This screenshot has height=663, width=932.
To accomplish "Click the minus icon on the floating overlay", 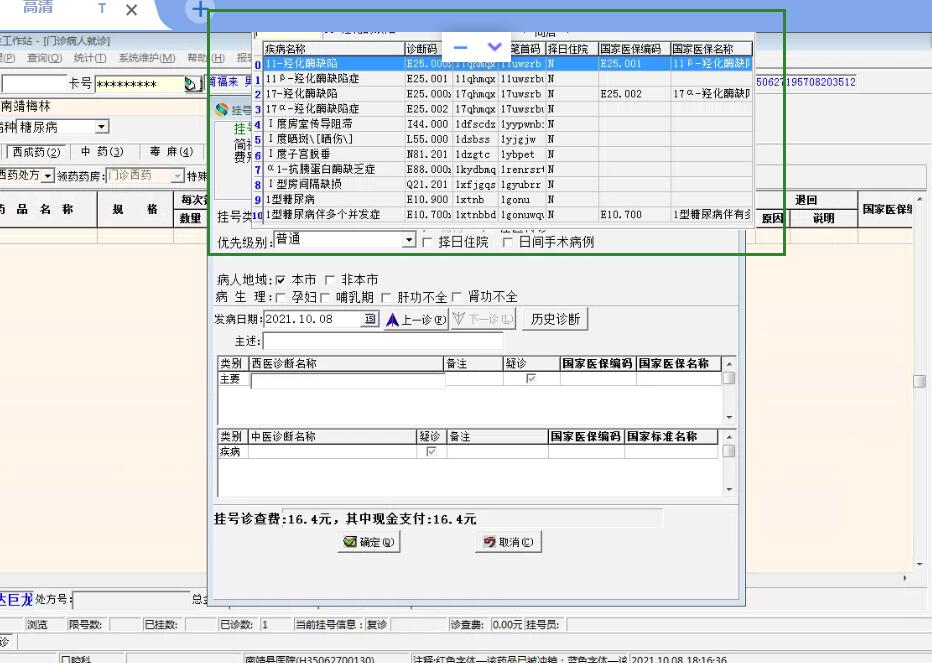I will (x=460, y=48).
